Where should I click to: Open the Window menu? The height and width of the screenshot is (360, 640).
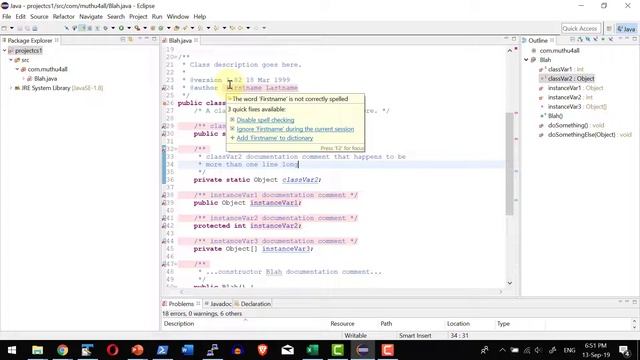[178, 17]
